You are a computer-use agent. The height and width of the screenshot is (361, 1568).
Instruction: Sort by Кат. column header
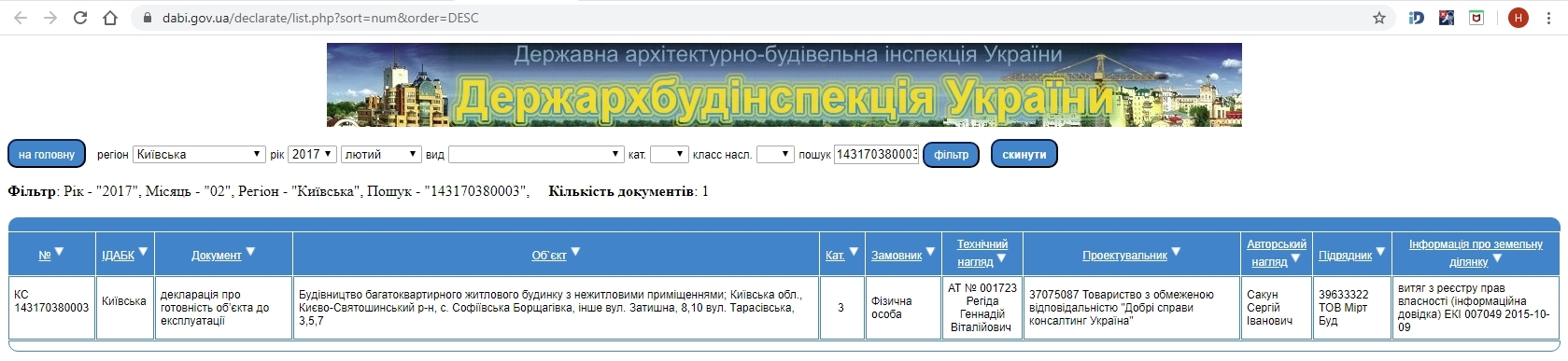pos(835,255)
